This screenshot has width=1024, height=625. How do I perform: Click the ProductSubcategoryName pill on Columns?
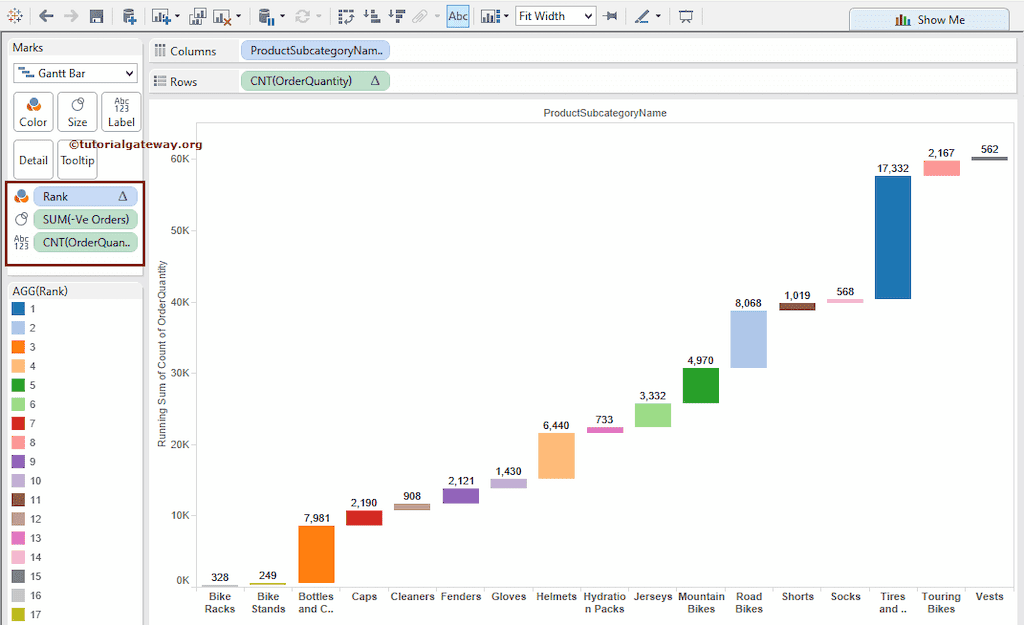[315, 50]
